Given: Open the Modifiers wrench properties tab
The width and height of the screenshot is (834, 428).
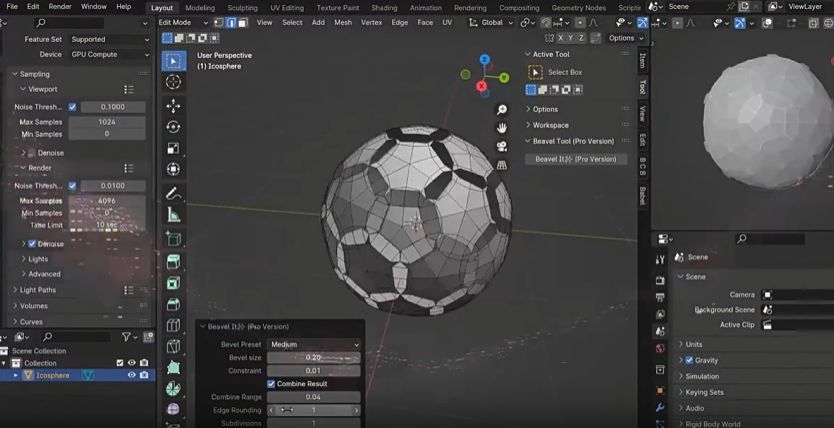Looking at the screenshot, I should pyautogui.click(x=660, y=409).
